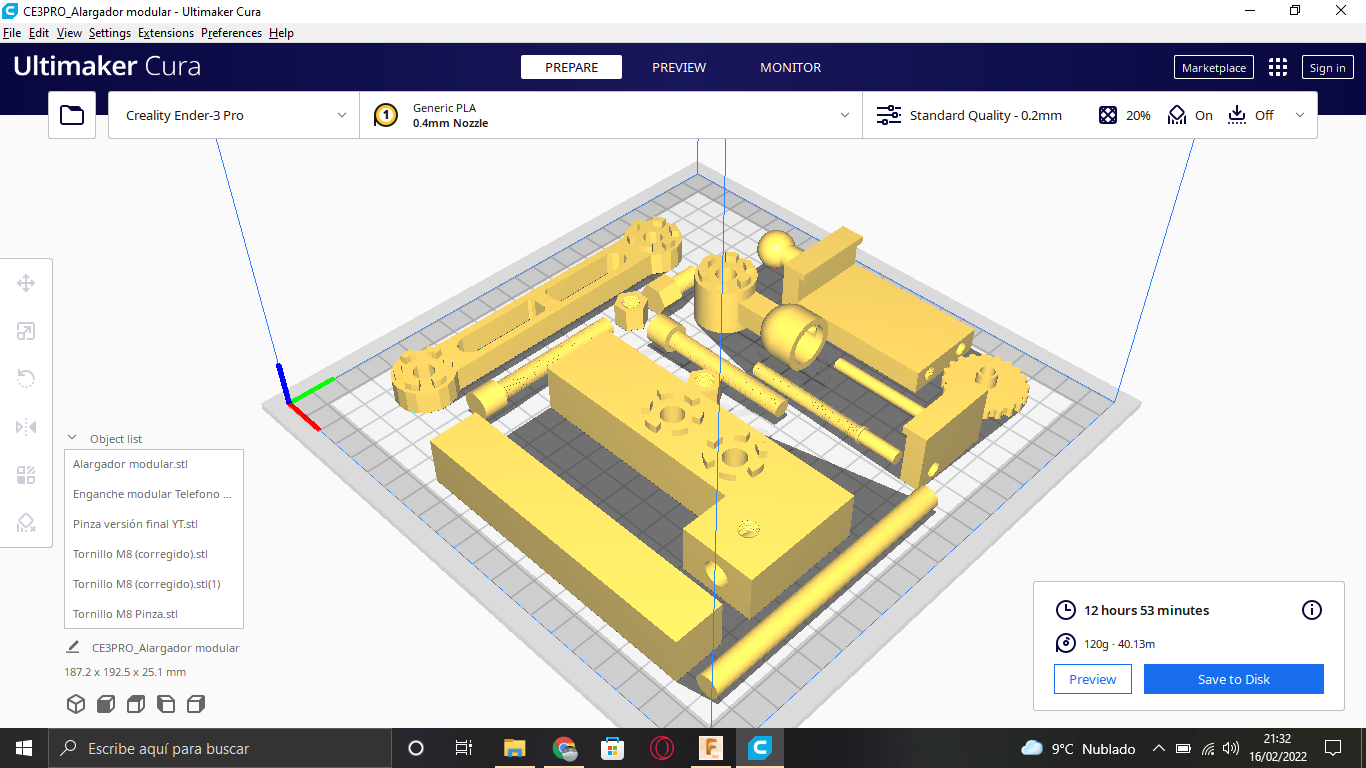Show print time details info icon
The width and height of the screenshot is (1366, 768).
coord(1312,610)
